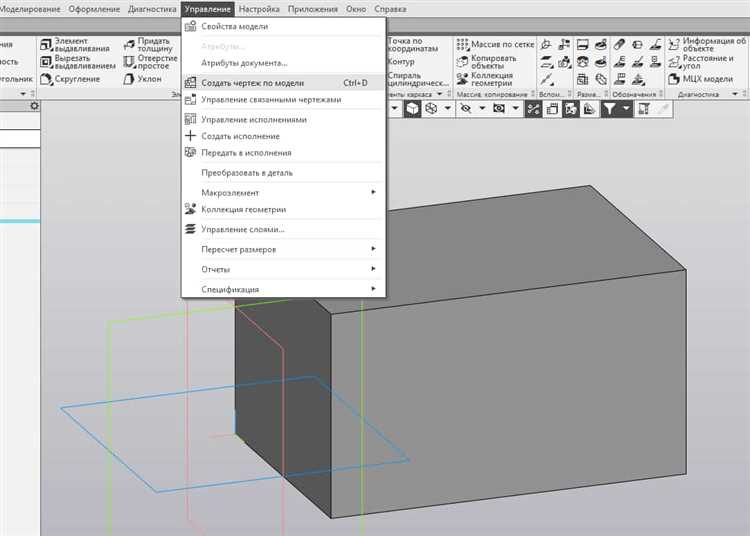Select the Draft (Уклон) tool
This screenshot has width=750, height=536.
[149, 80]
